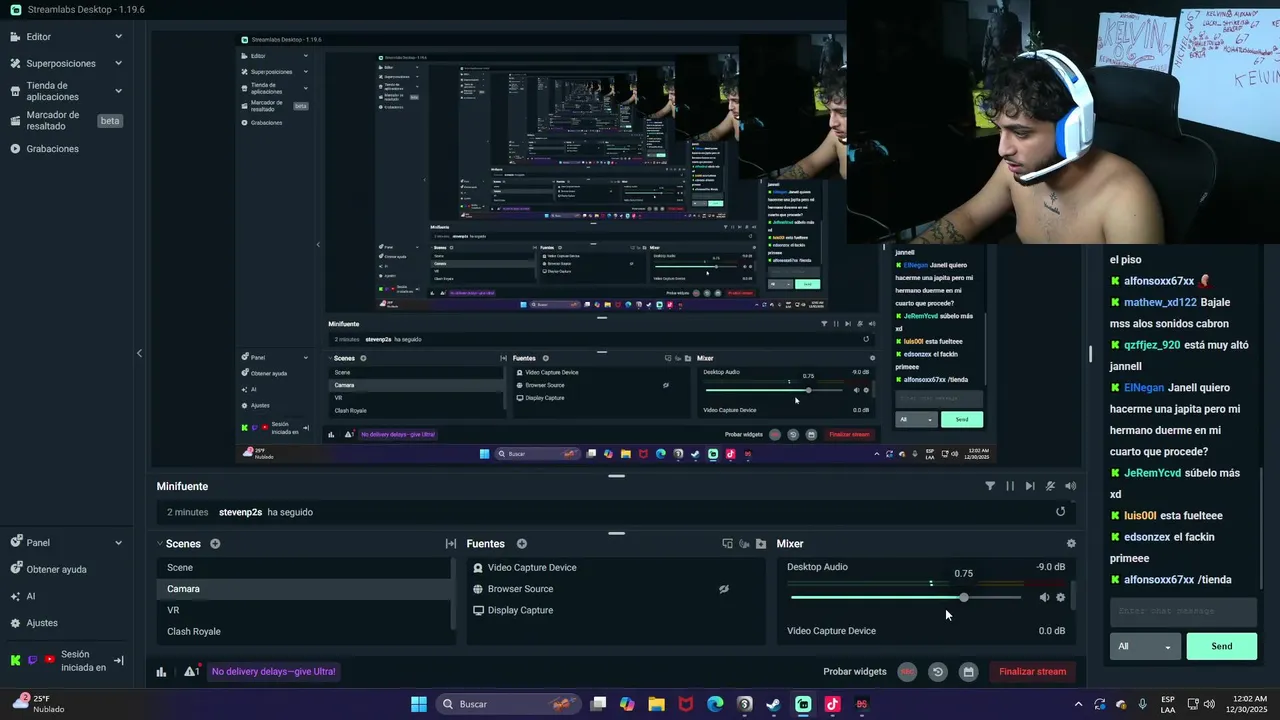Click the mixer panel scrollbar
Viewport: 1280px width, 720px height.
1073,595
